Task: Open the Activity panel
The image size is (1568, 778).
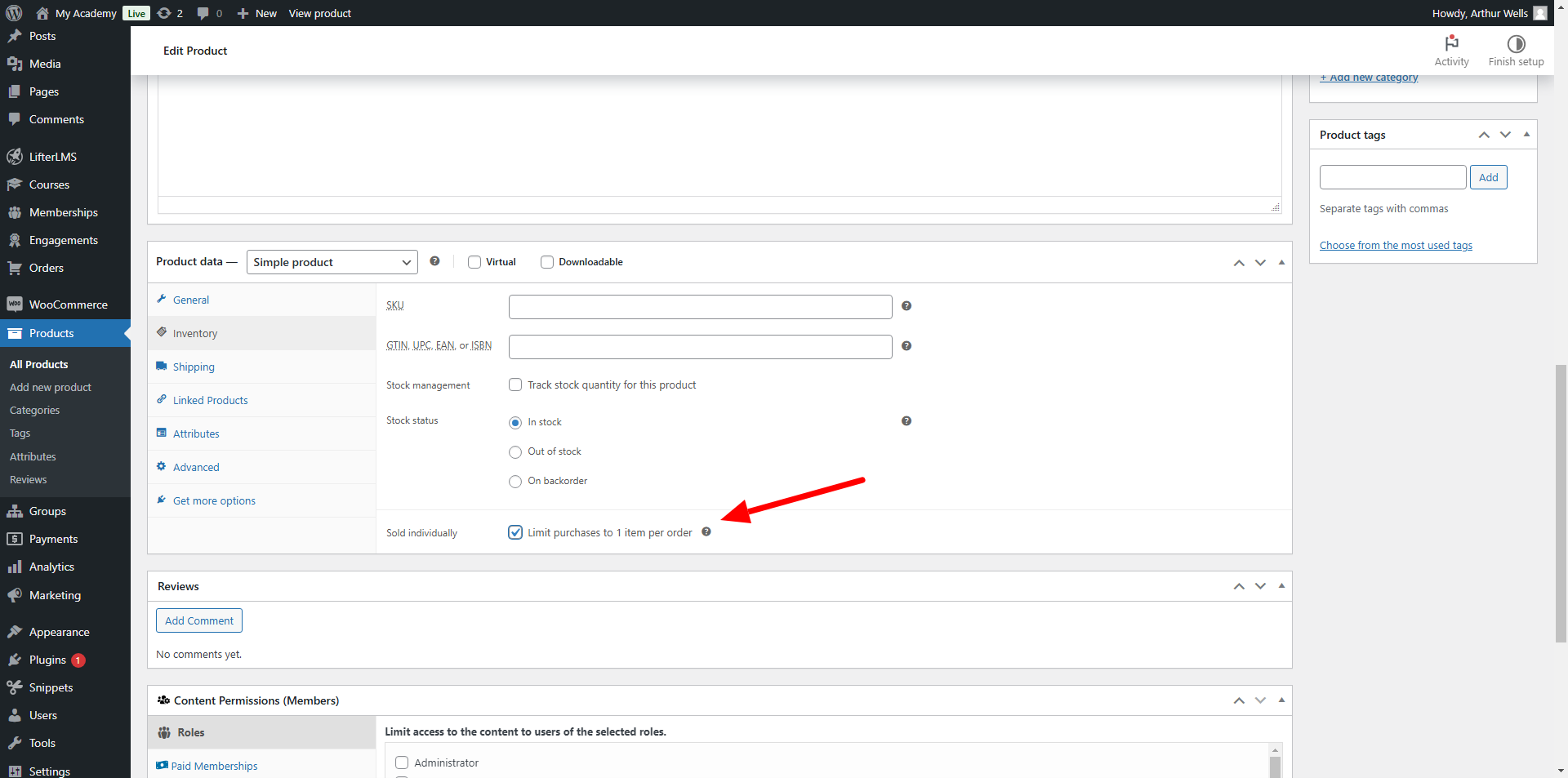Action: pos(1451,51)
